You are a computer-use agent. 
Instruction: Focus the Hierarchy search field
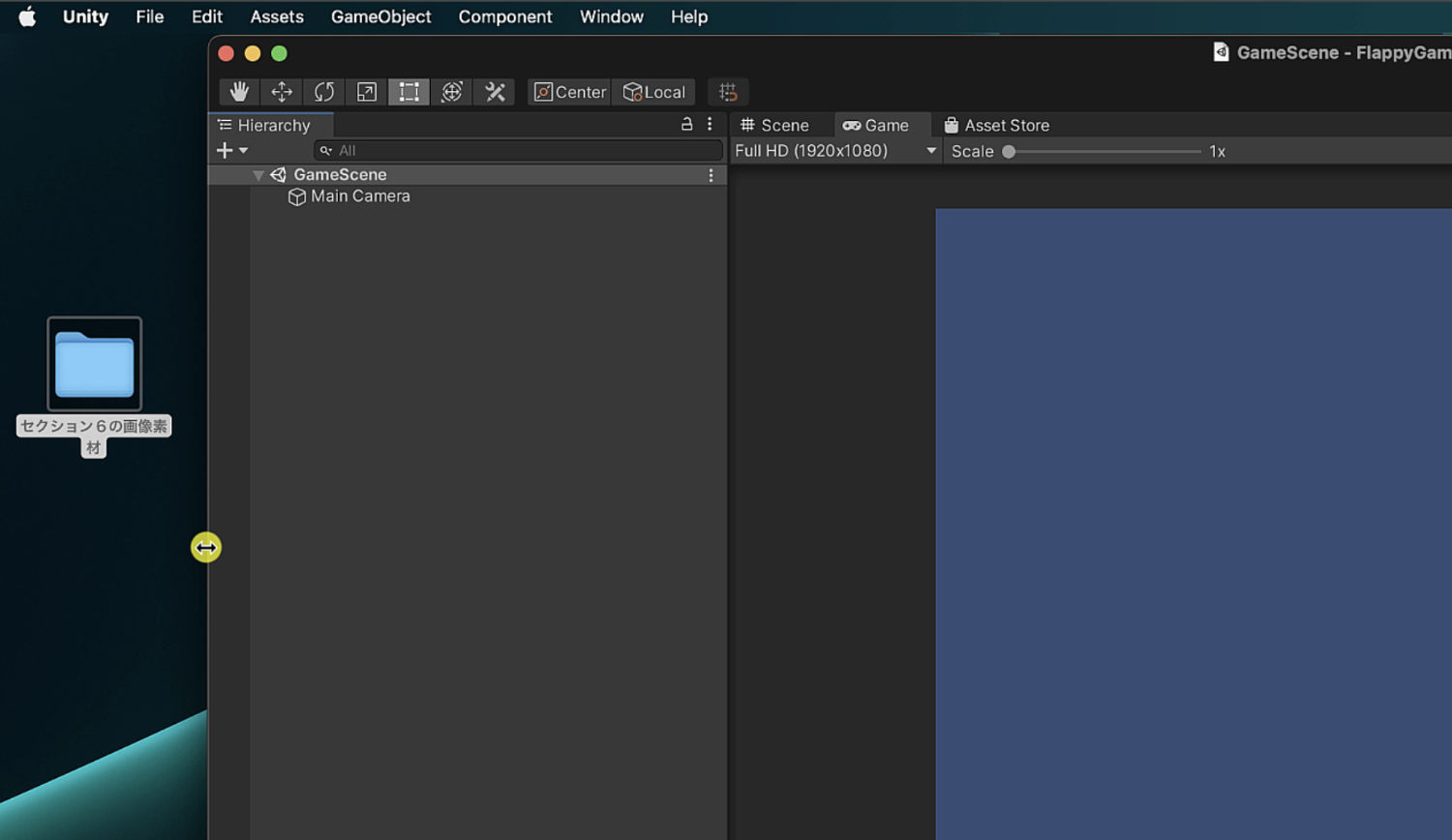click(x=518, y=150)
